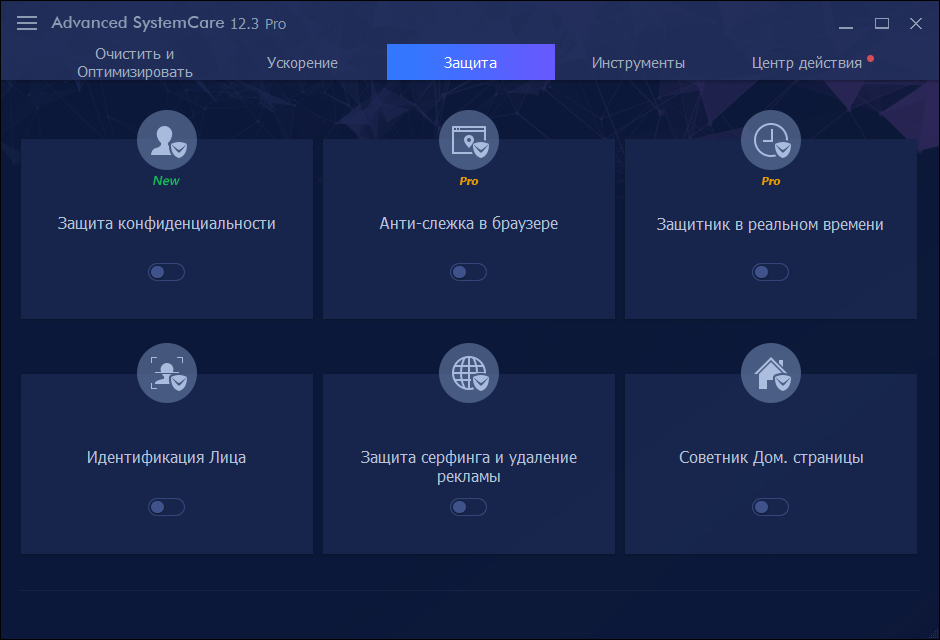Click the clock icon above Защитник в реальном времени
This screenshot has height=640, width=940.
click(770, 140)
